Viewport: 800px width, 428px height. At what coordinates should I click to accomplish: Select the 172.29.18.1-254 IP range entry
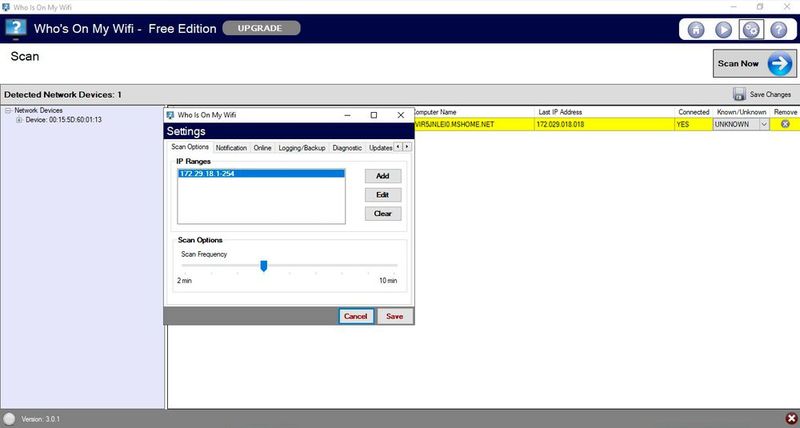coord(261,173)
